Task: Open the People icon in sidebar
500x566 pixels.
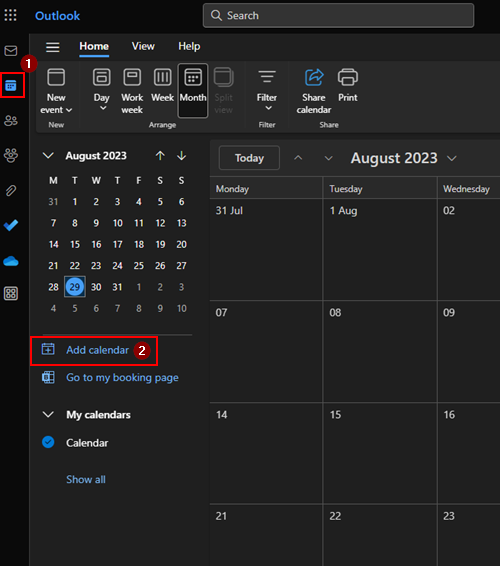Action: point(11,121)
